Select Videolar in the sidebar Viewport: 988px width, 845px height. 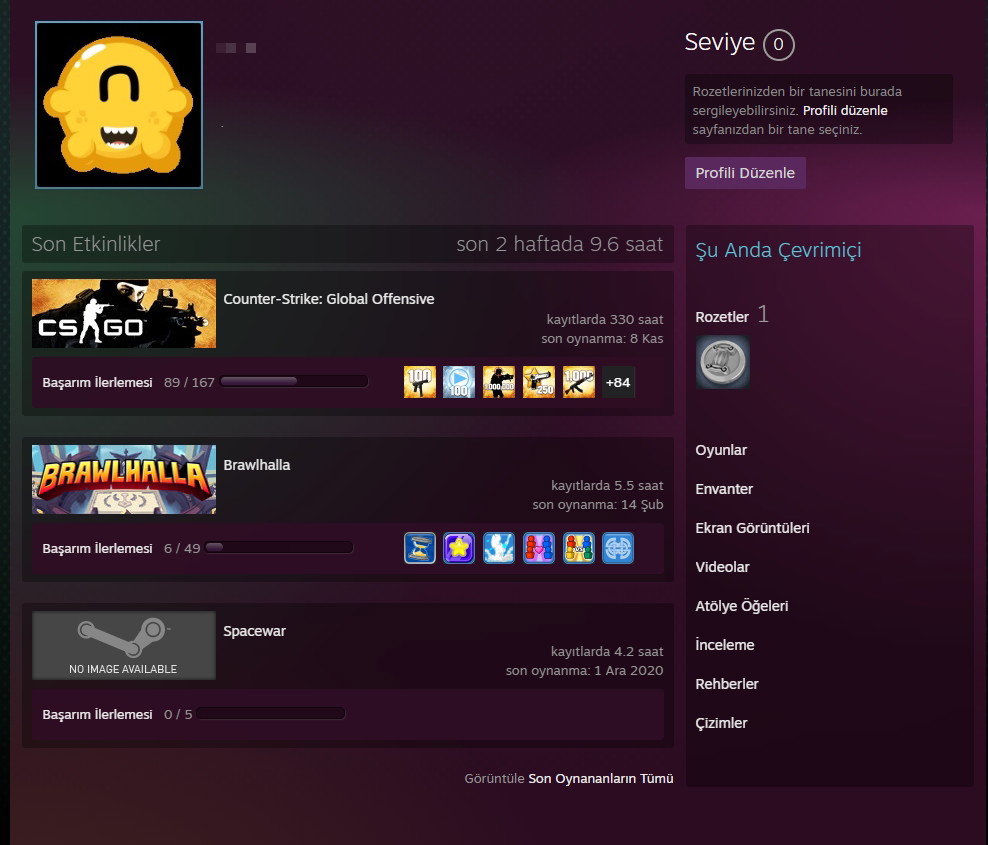722,567
